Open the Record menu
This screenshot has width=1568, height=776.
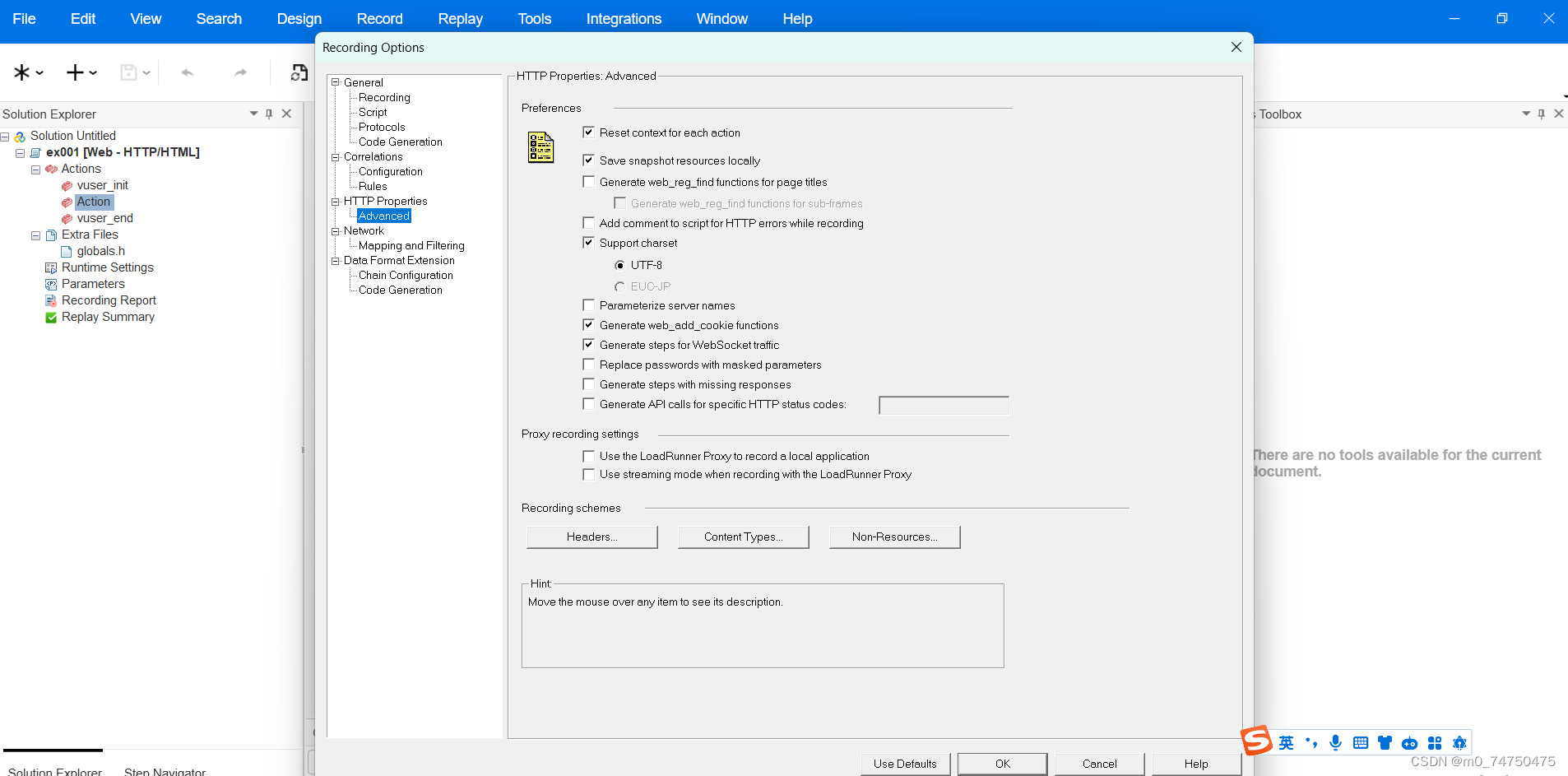[x=379, y=18]
